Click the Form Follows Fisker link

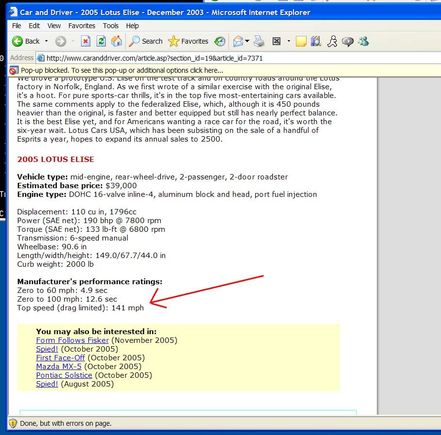tap(72, 340)
